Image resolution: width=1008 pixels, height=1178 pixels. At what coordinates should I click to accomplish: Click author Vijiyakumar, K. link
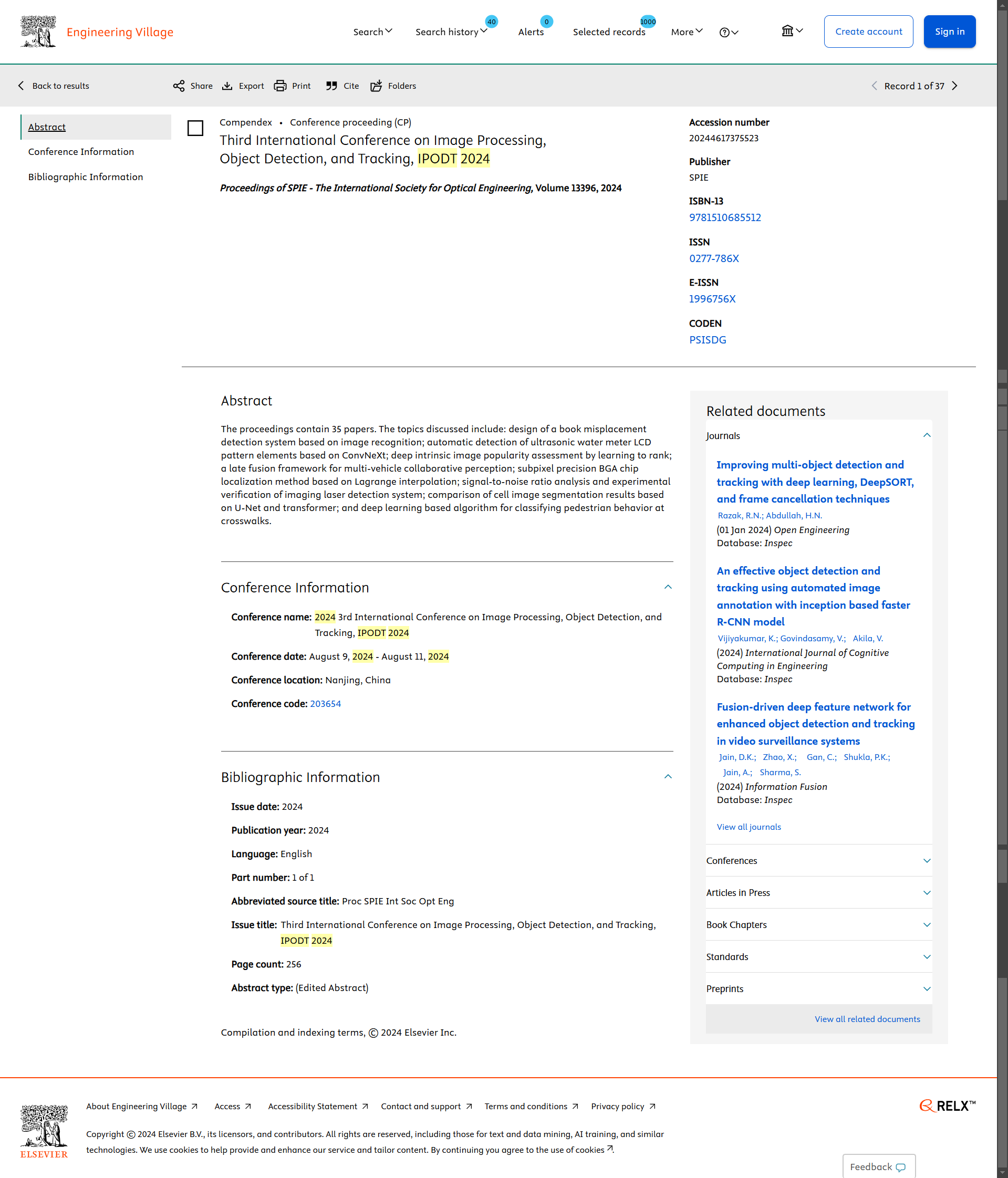pyautogui.click(x=747, y=639)
